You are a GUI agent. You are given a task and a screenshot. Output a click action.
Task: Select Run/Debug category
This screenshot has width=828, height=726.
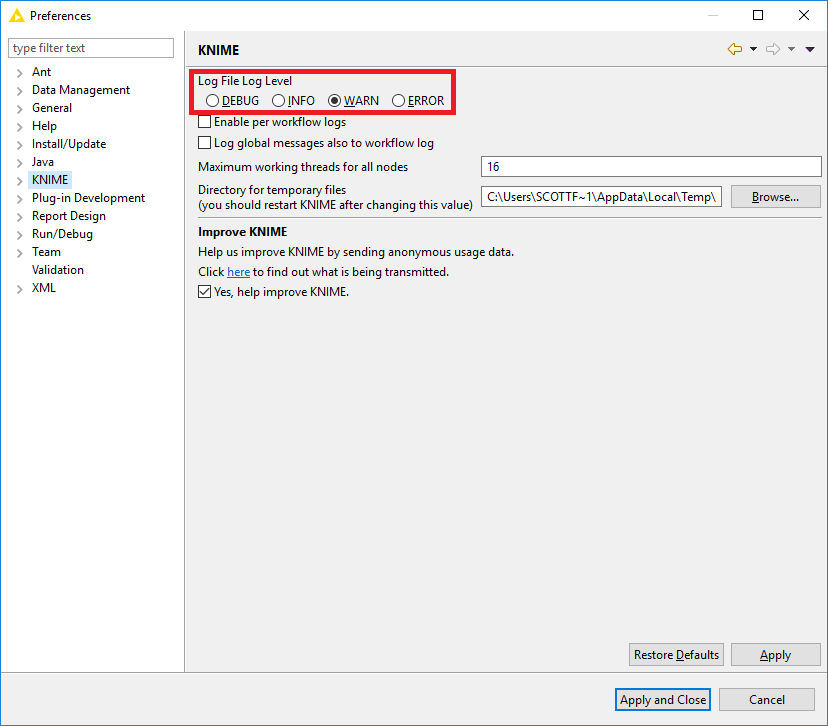click(x=62, y=233)
